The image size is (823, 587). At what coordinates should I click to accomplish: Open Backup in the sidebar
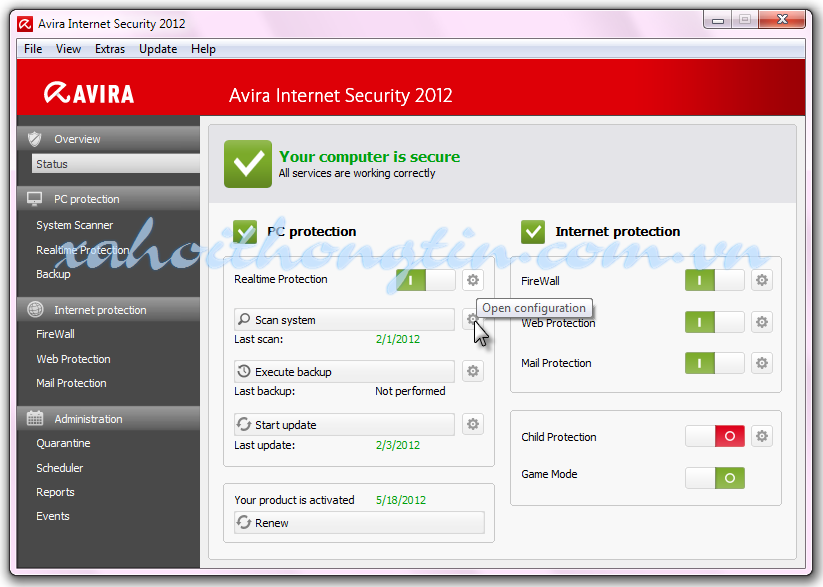tap(53, 274)
